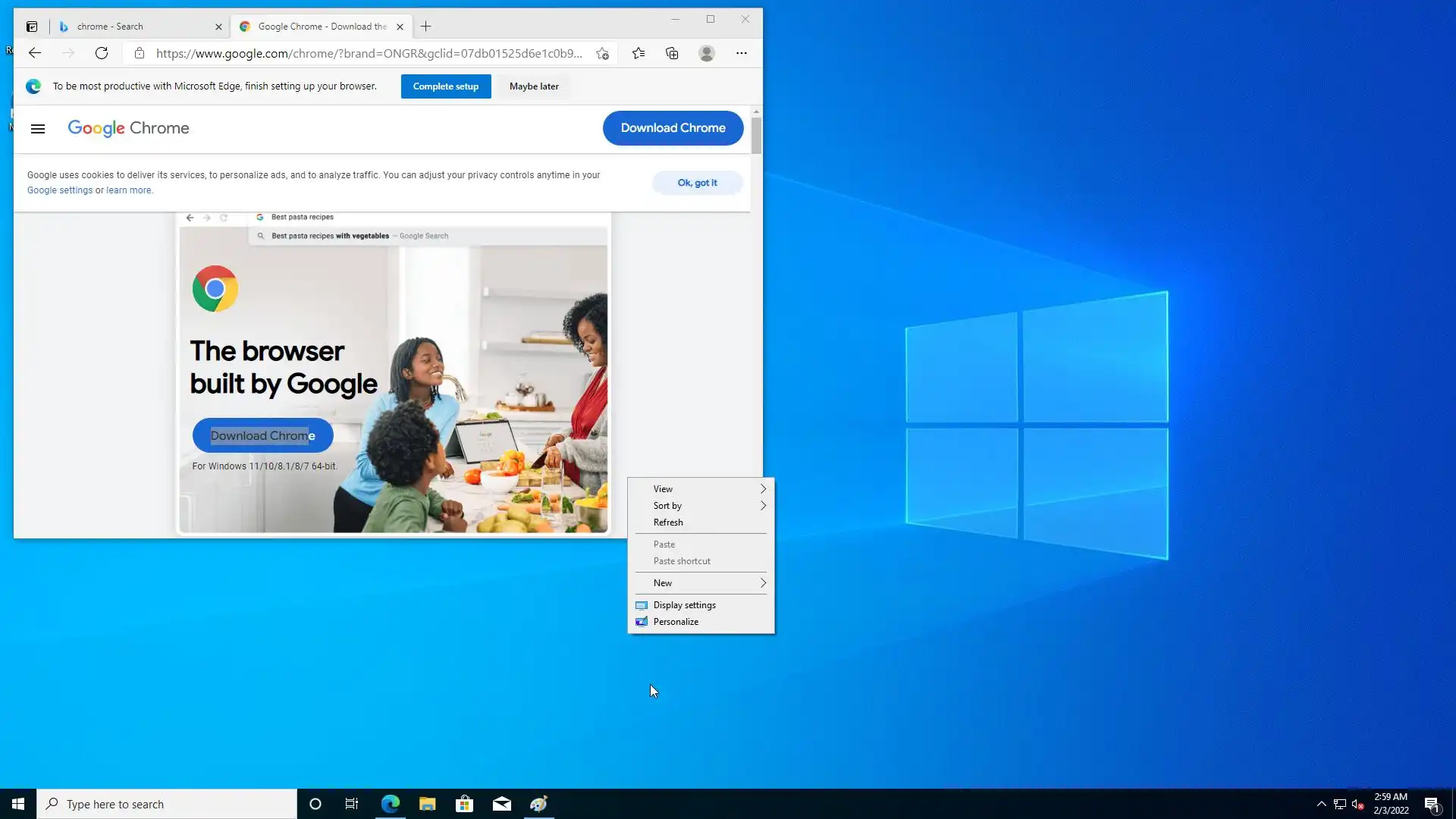Follow the learn more cookies link

coord(128,190)
